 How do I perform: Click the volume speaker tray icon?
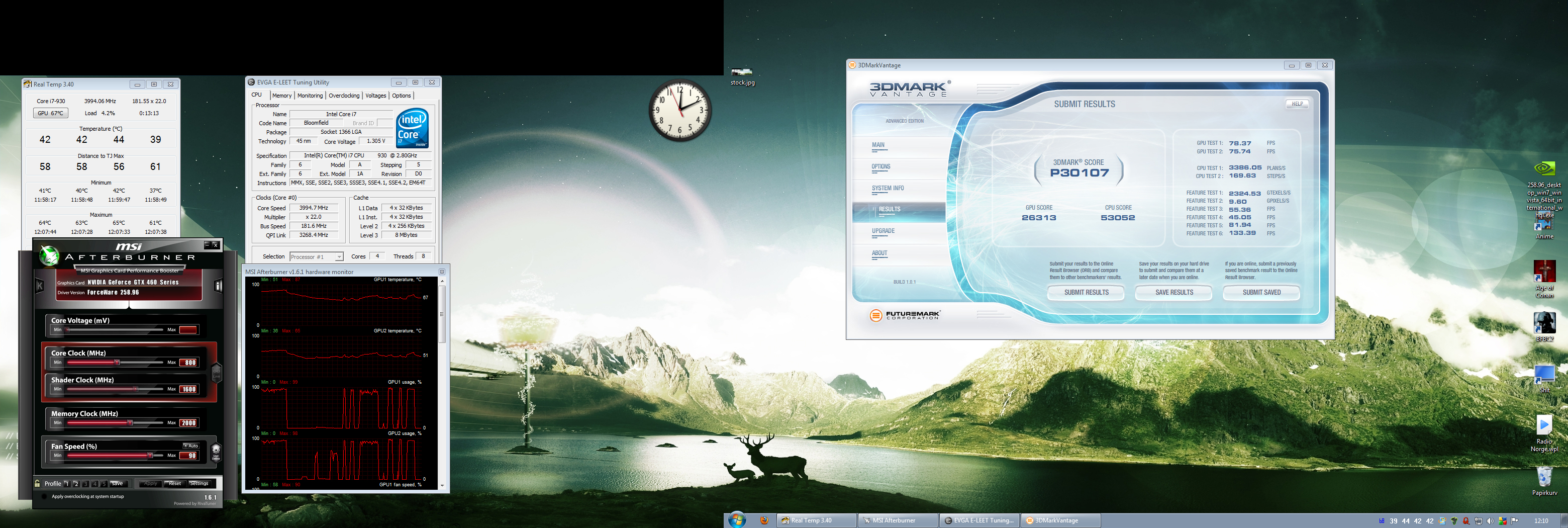[x=1490, y=521]
